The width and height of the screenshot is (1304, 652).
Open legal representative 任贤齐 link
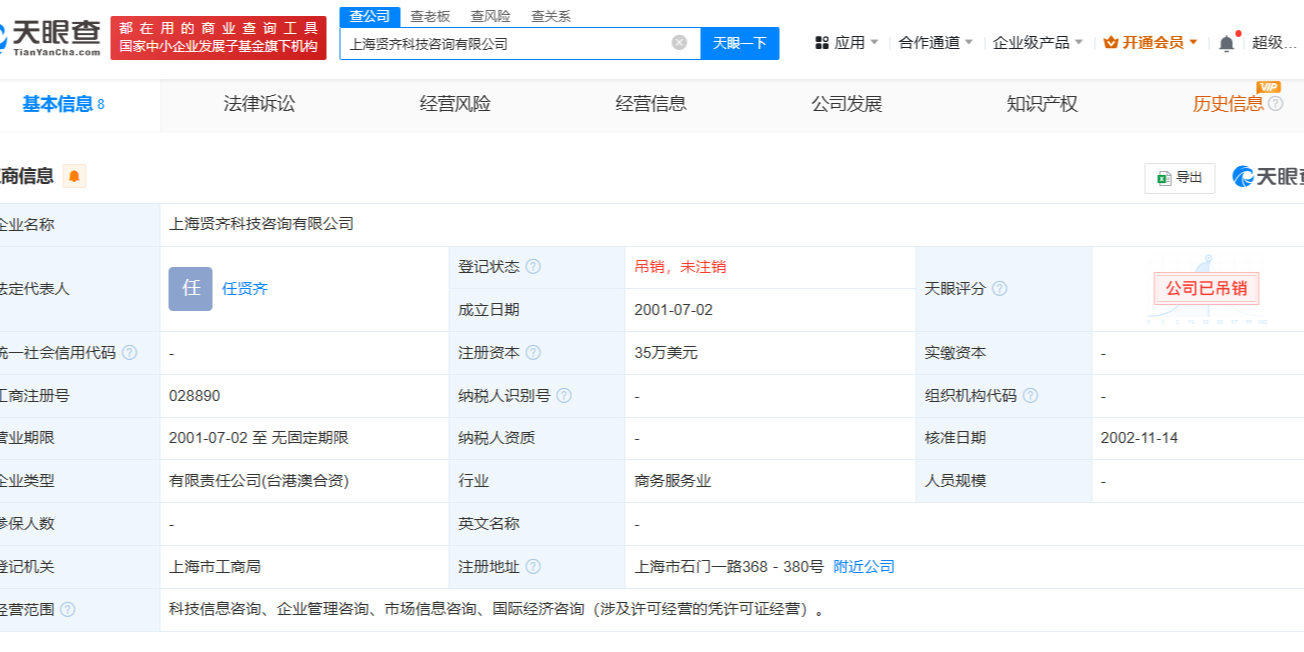click(x=245, y=289)
